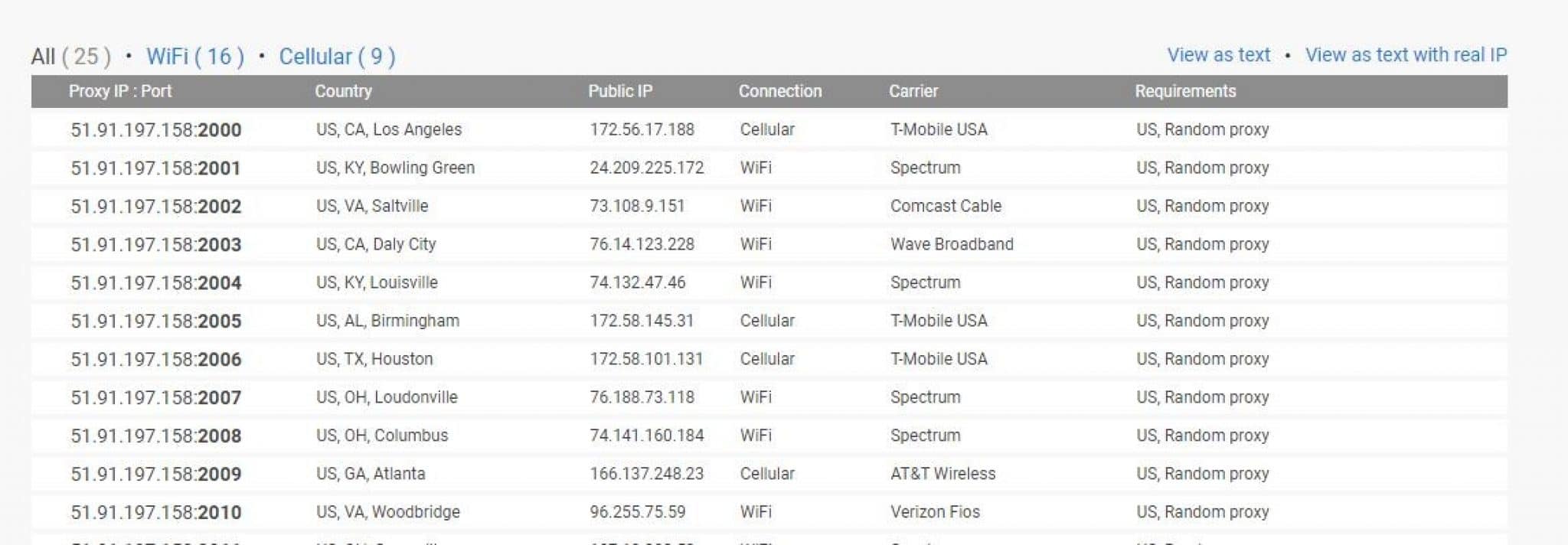Image resolution: width=1568 pixels, height=545 pixels.
Task: Click the Requirements column header
Action: 1185,91
